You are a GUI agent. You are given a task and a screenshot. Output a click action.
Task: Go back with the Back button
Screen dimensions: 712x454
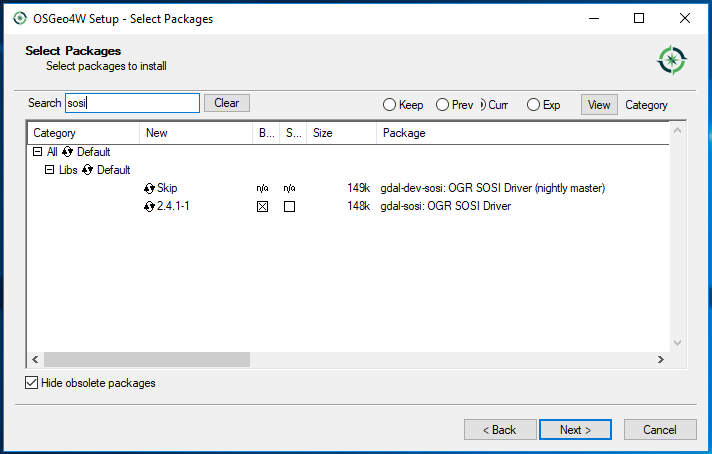tap(500, 429)
